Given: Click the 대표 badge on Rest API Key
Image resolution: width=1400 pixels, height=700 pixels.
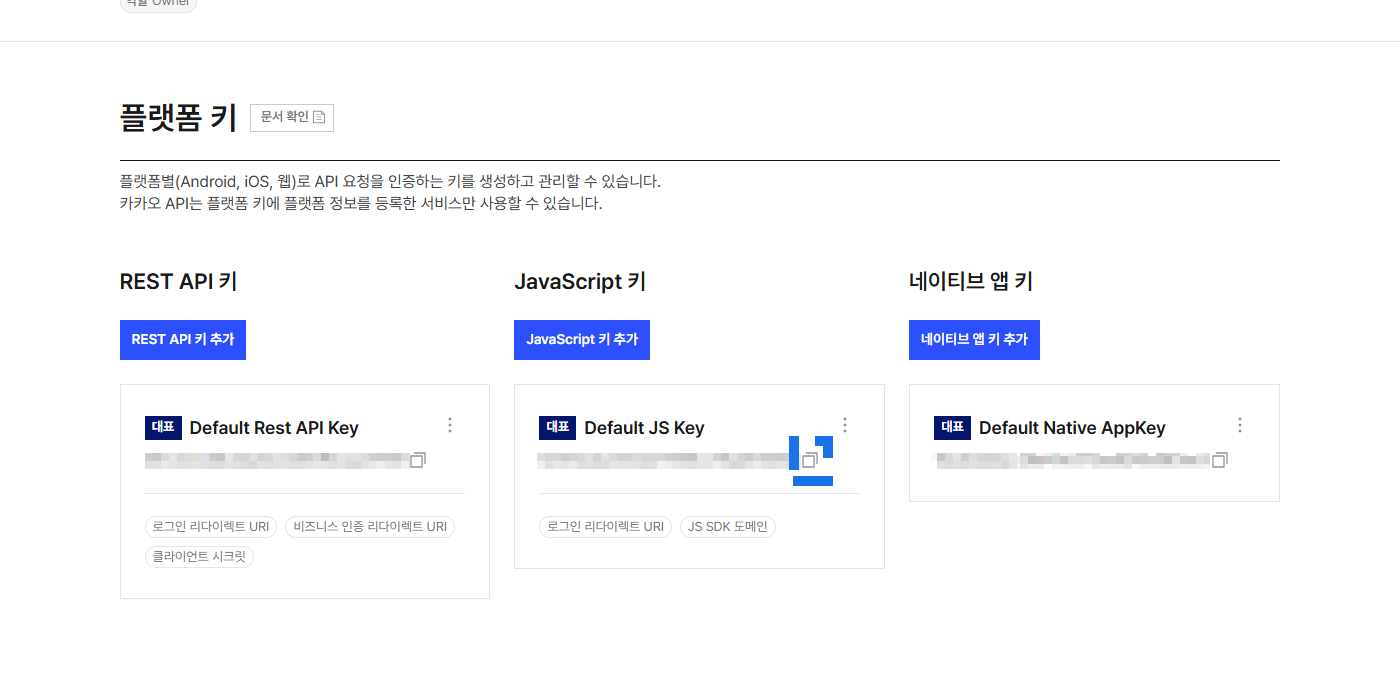Looking at the screenshot, I should (x=163, y=428).
